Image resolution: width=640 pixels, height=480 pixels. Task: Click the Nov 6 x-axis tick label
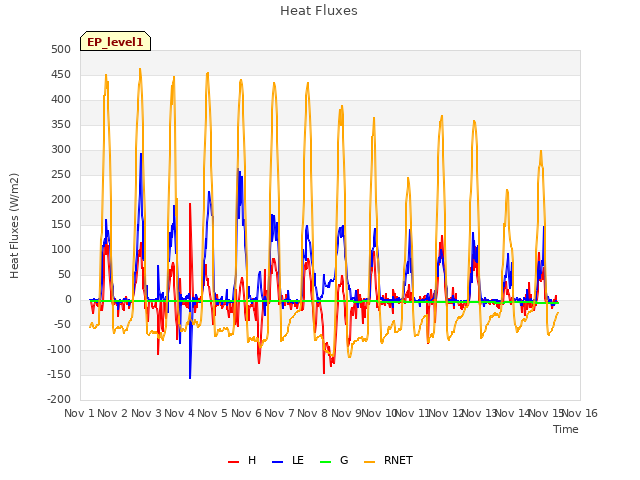(246, 413)
